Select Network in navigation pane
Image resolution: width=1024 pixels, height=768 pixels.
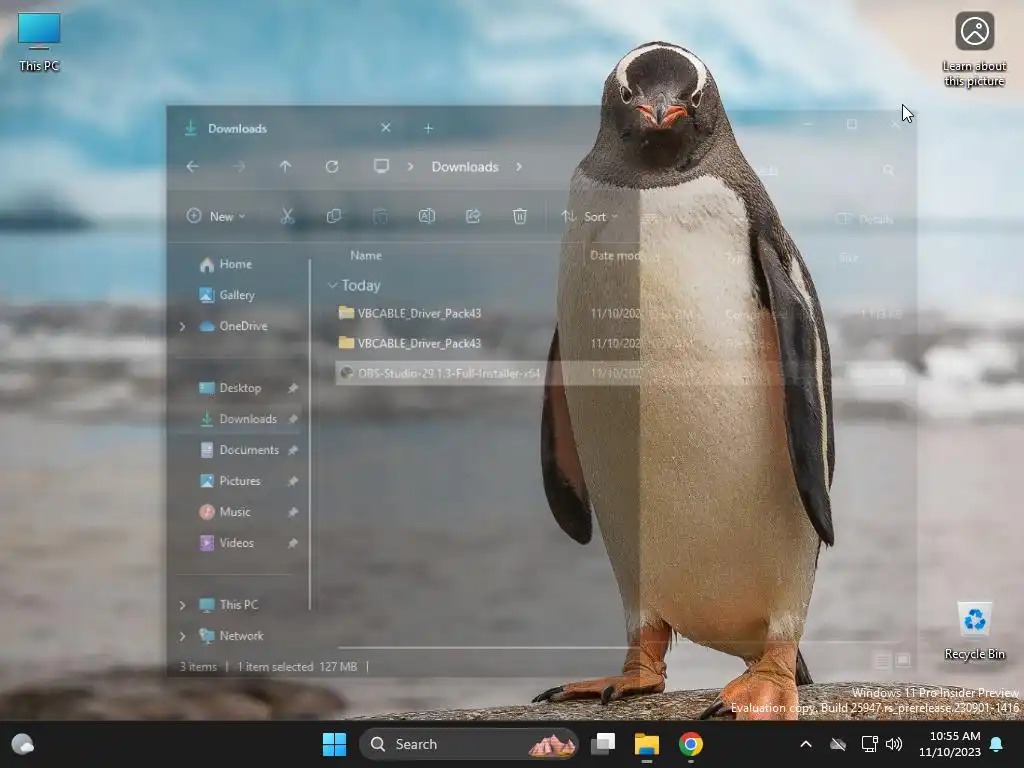(231, 635)
